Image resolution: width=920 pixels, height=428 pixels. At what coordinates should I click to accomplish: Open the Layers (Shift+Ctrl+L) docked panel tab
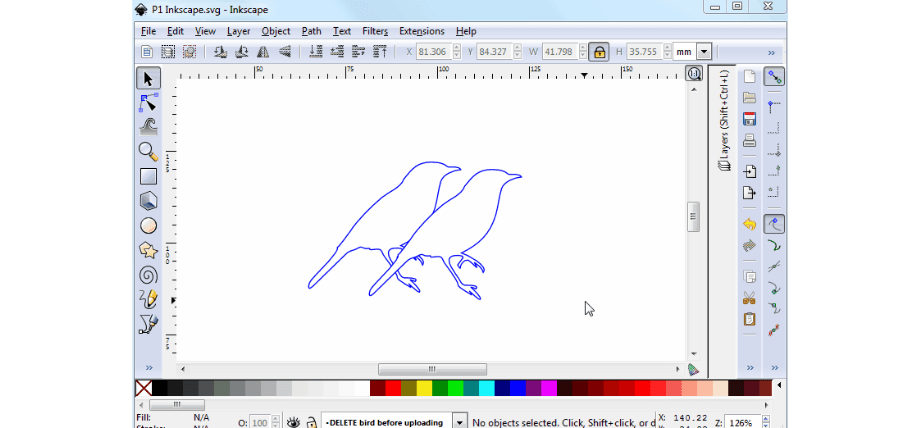point(725,120)
